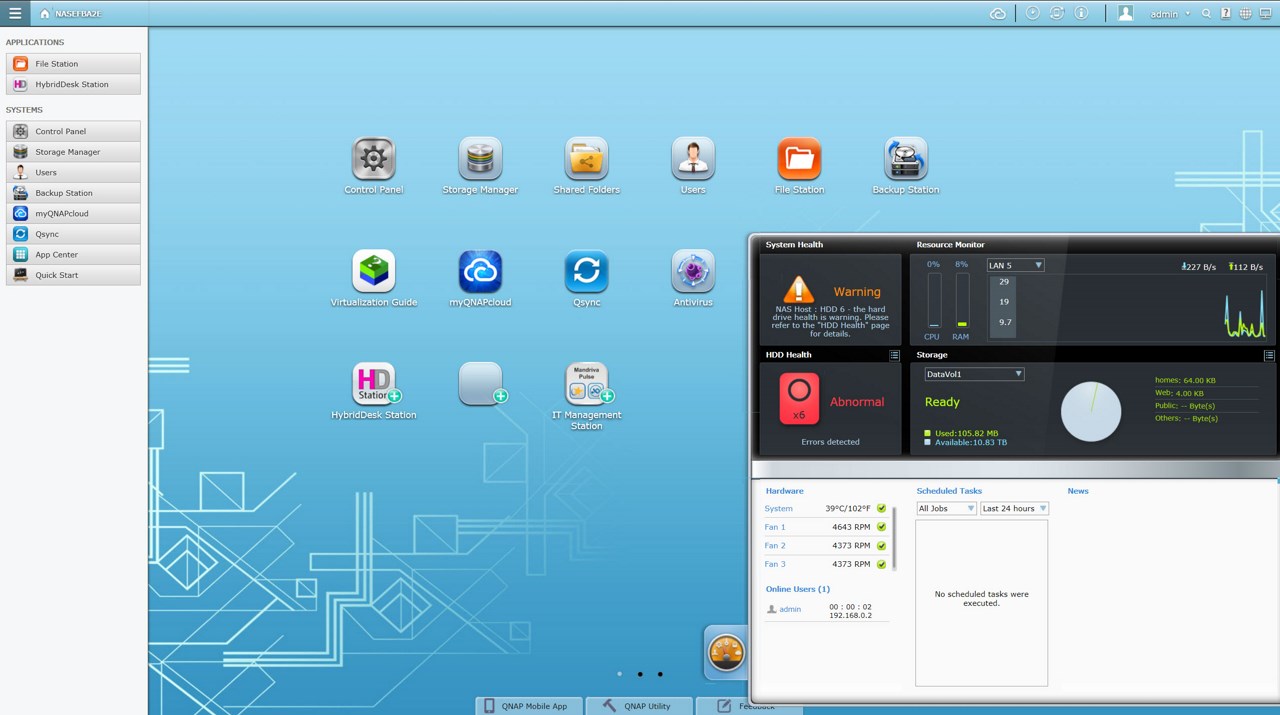This screenshot has height=715, width=1280.
Task: Install HybridDesk Station from desktop icon
Action: 374,391
